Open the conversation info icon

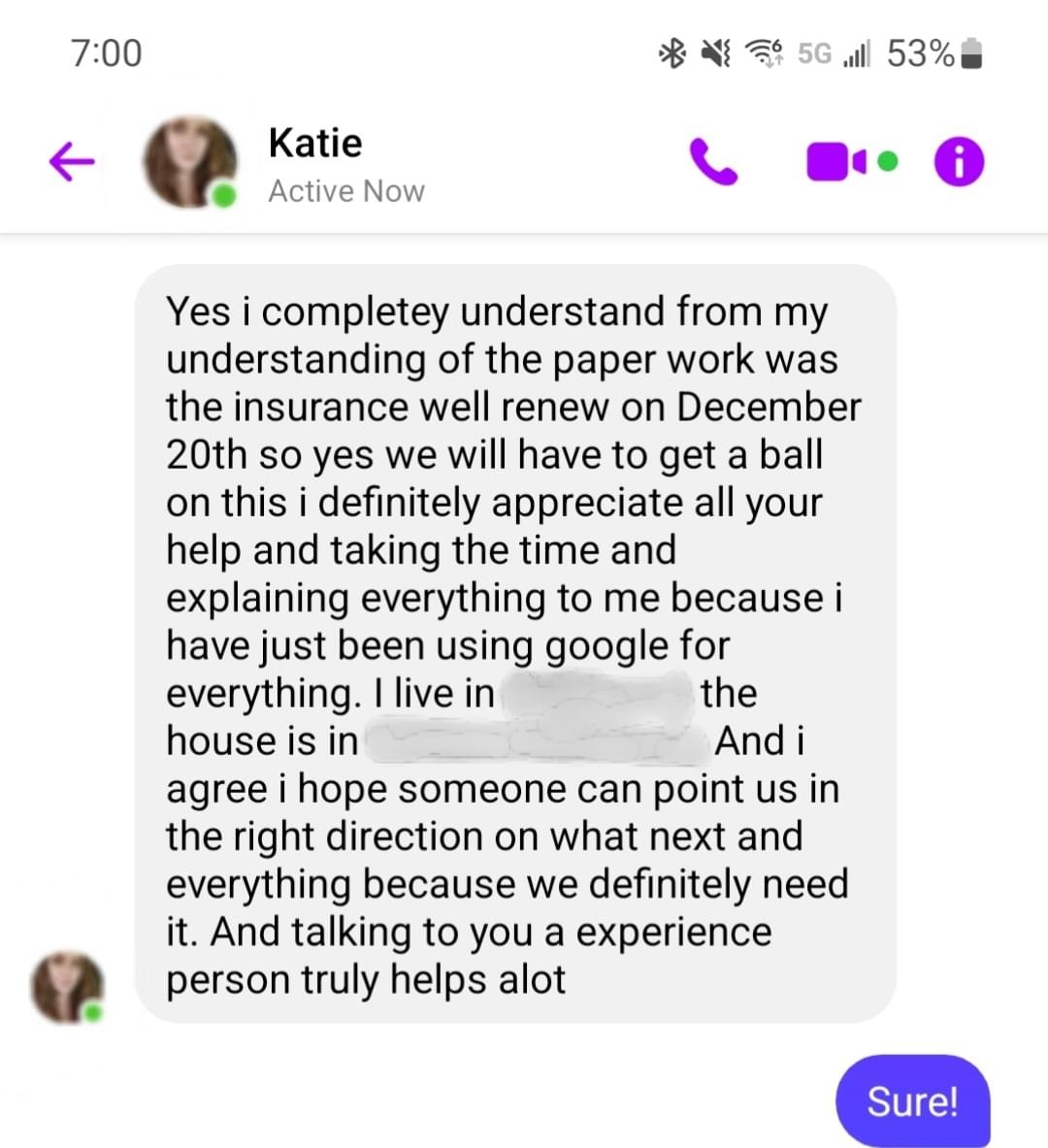tap(959, 162)
